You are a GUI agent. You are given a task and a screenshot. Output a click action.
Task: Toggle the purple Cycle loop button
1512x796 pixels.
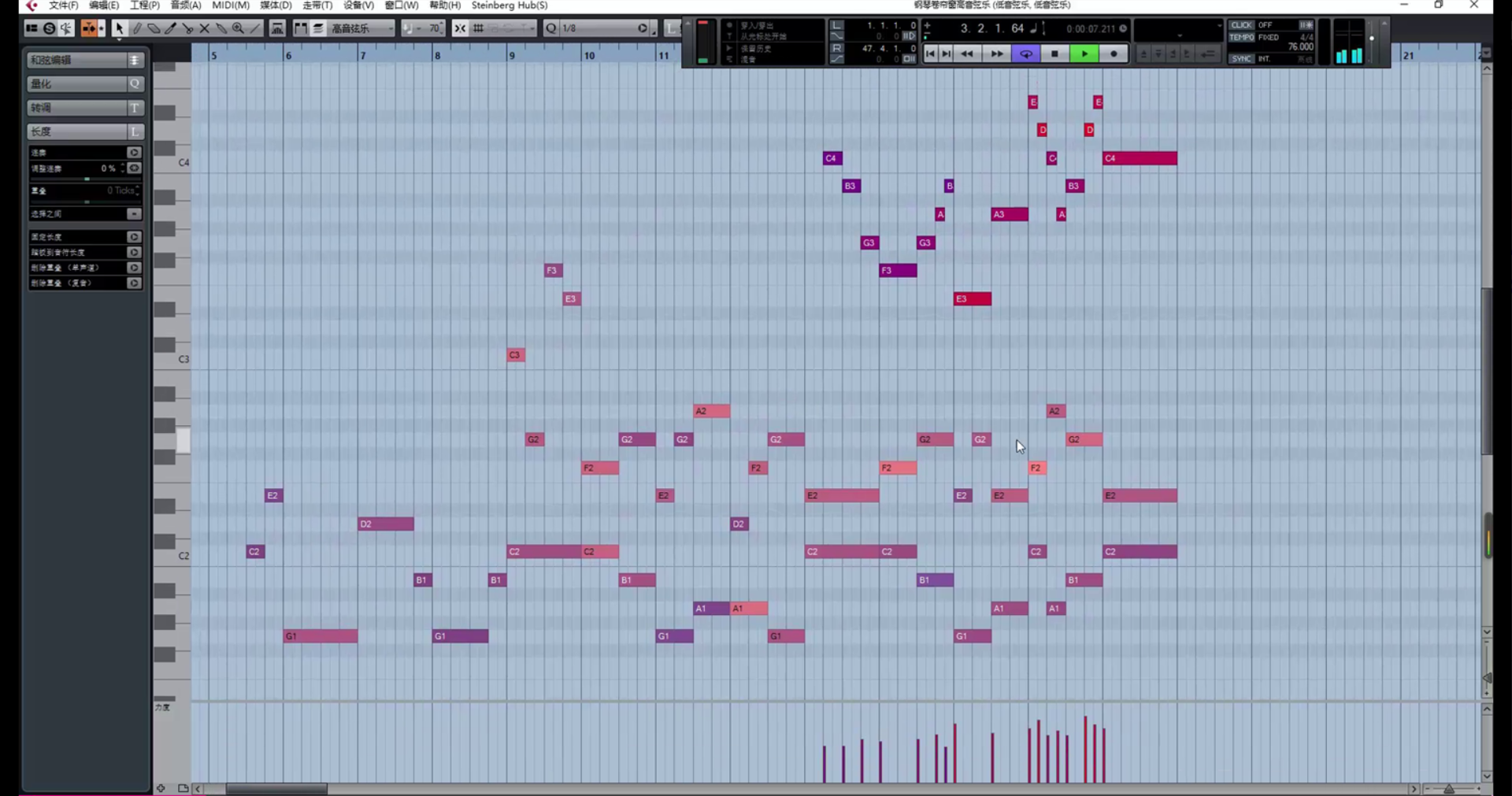1026,54
